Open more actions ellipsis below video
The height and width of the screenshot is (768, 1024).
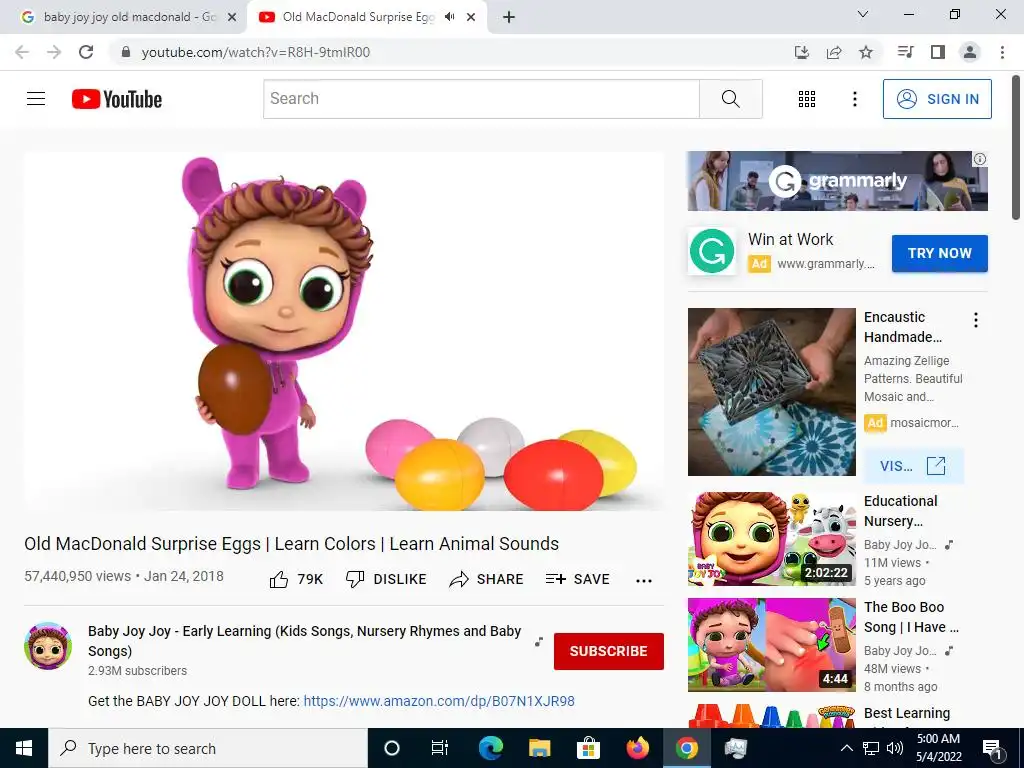point(644,581)
